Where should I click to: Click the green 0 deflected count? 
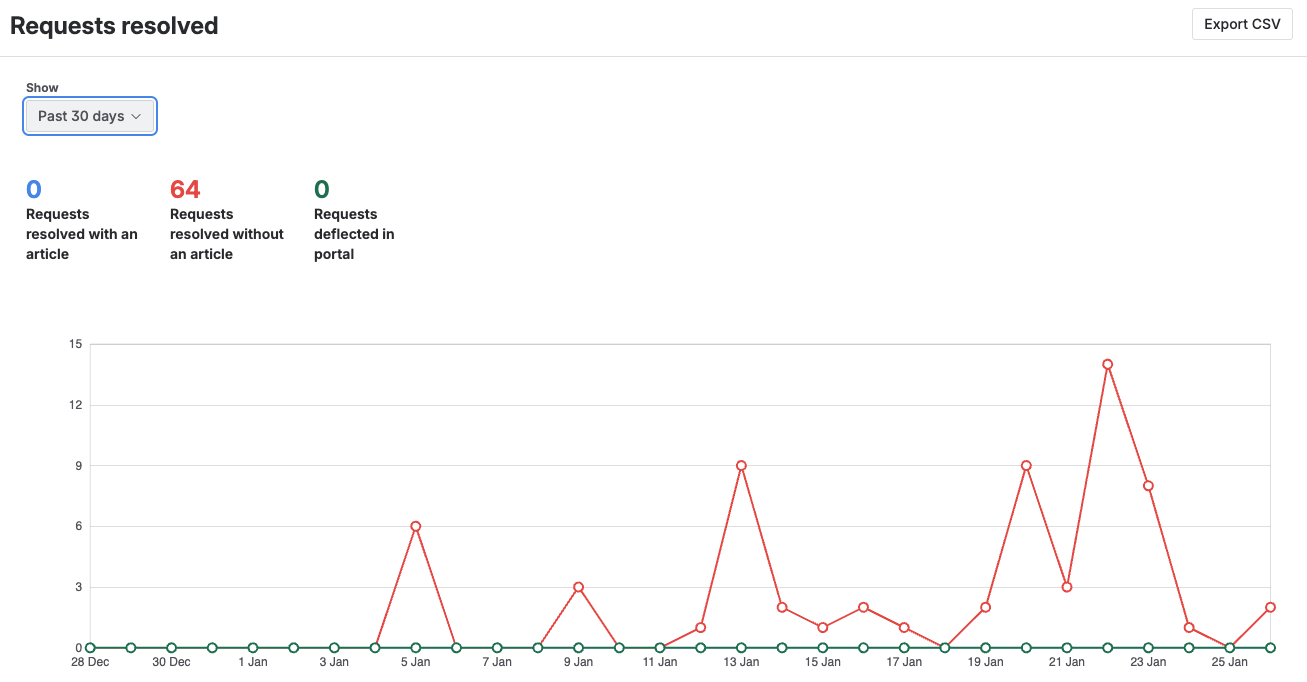(x=321, y=189)
